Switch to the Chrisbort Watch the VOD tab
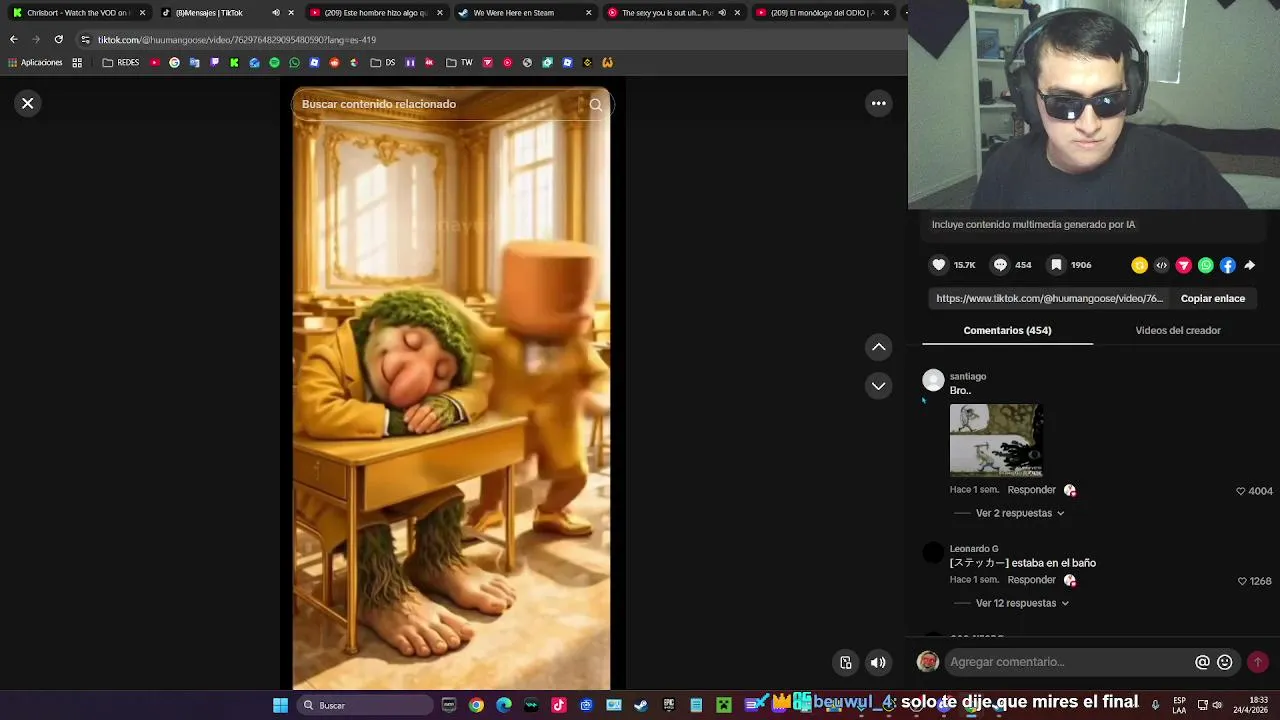 click(80, 13)
